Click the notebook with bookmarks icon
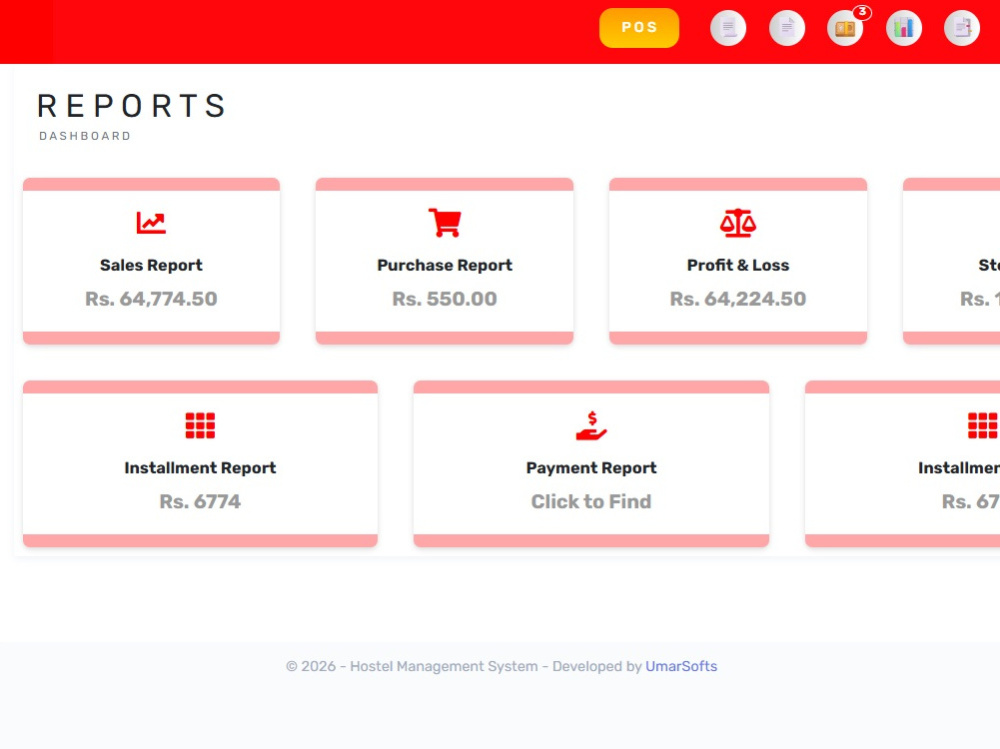 [x=962, y=28]
